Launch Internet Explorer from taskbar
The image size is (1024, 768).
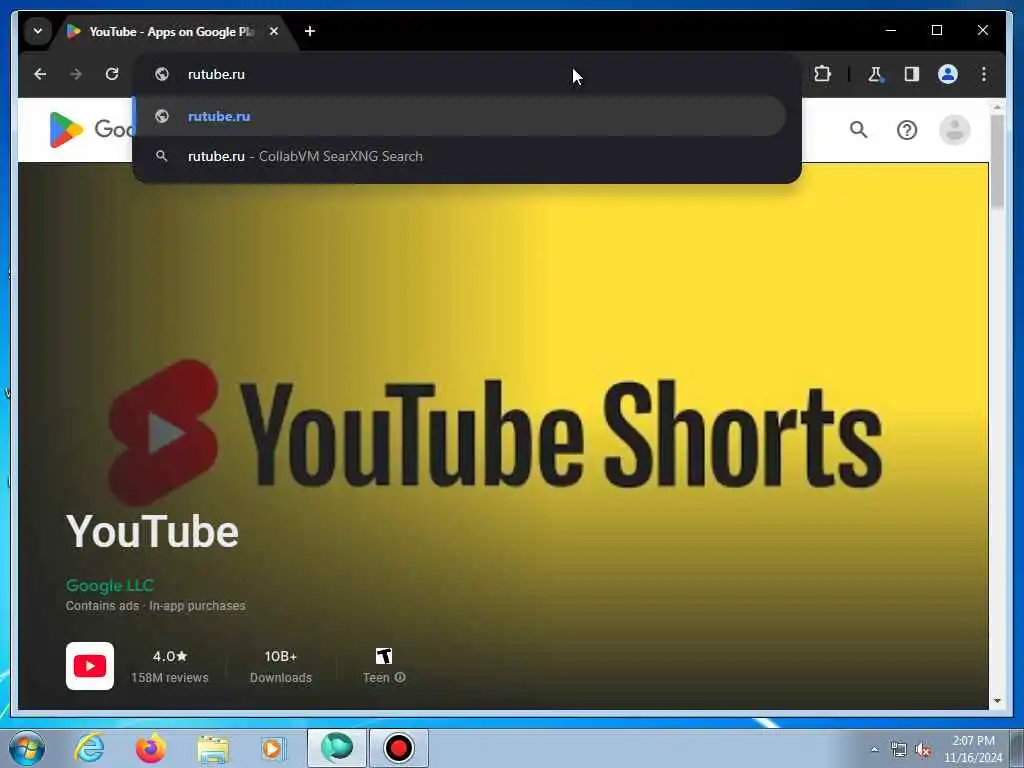tap(89, 748)
